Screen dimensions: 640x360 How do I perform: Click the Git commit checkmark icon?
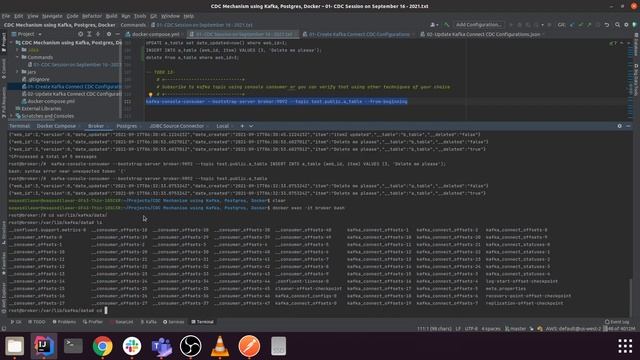(x=581, y=25)
